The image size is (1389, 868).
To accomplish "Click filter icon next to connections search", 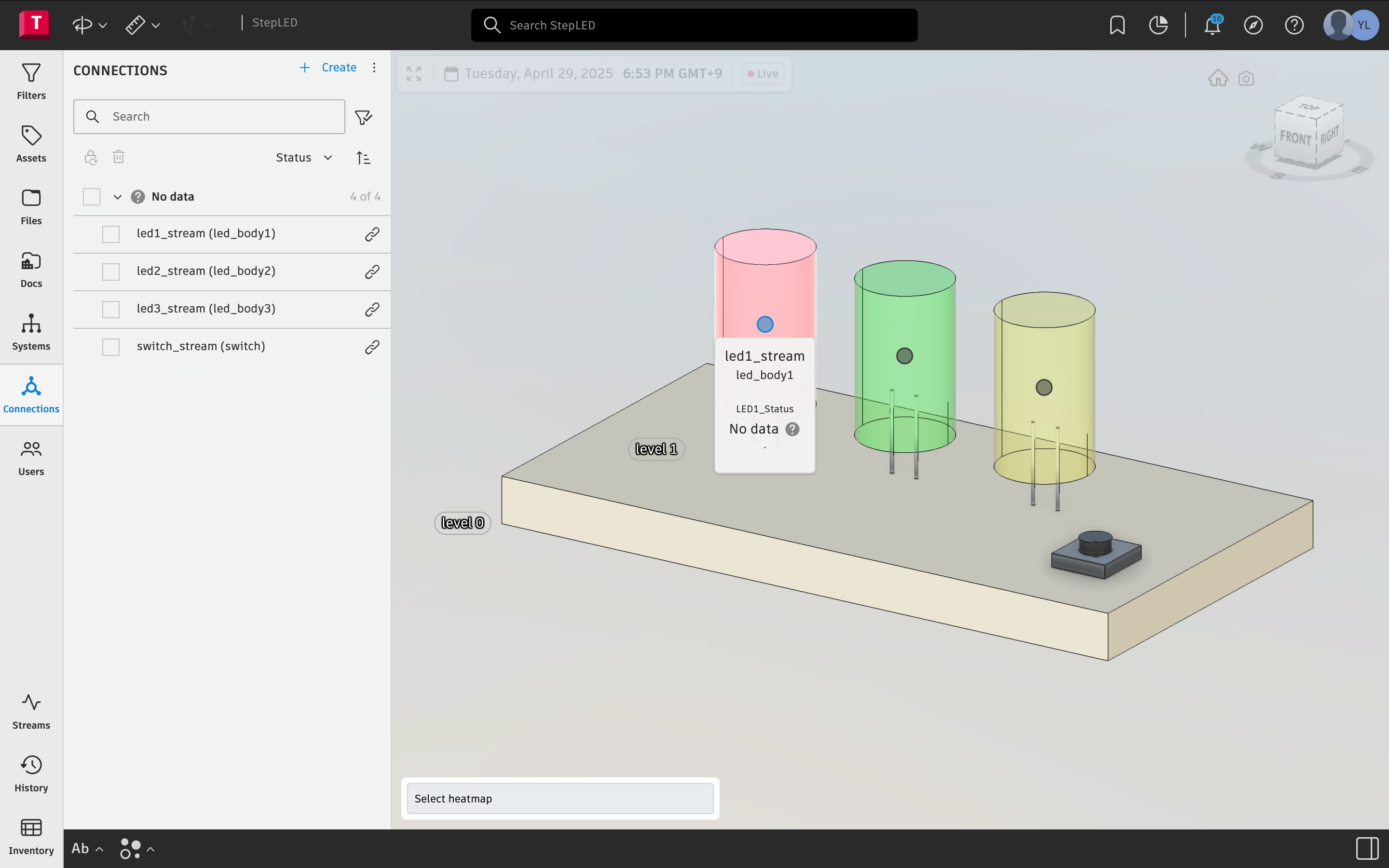I will click(x=363, y=117).
